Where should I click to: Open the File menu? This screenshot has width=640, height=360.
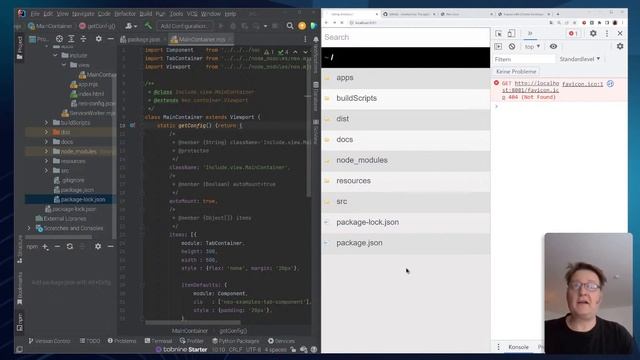35,14
